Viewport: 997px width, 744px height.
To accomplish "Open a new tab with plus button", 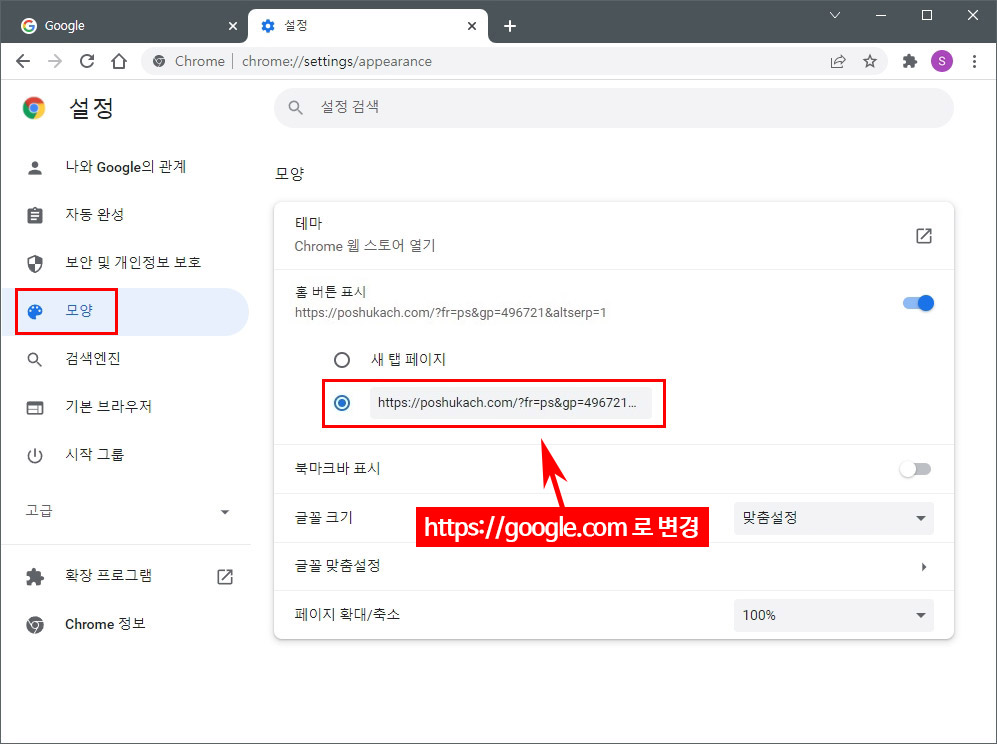I will (510, 26).
